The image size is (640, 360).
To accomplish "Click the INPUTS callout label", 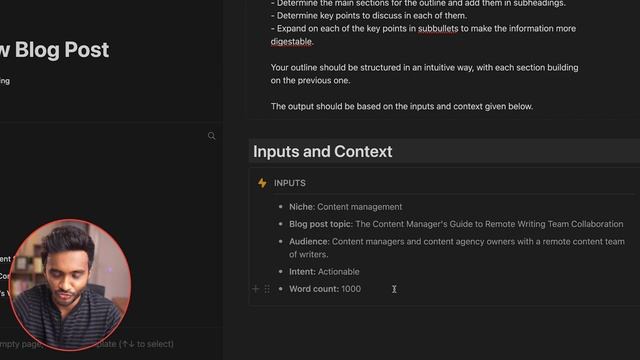I will coord(290,183).
